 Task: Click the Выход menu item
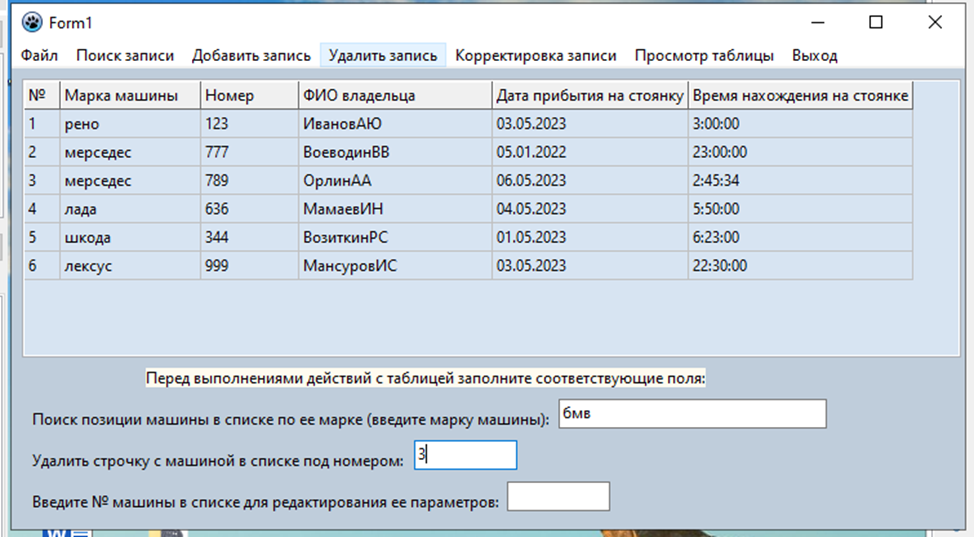pyautogui.click(x=814, y=56)
